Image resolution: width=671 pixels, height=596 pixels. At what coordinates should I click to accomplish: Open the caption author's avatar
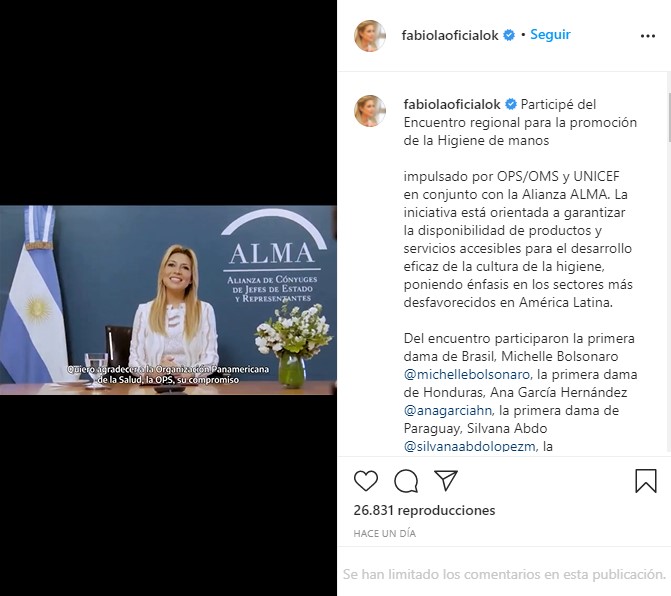tap(370, 111)
